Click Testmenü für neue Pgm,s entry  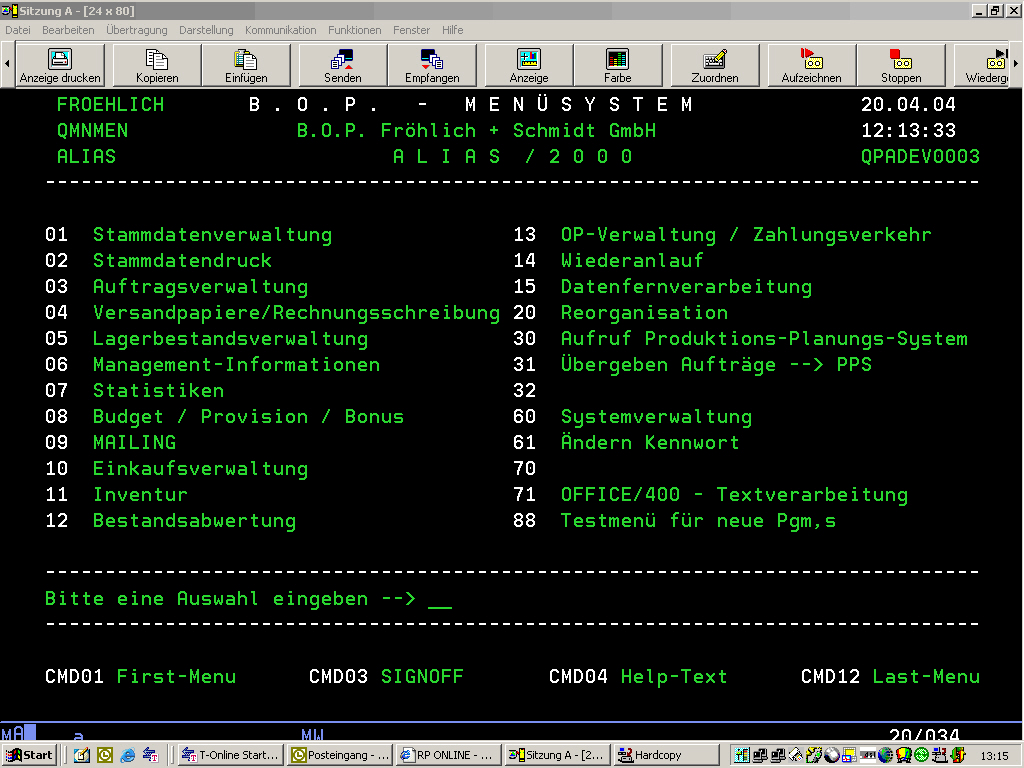[x=698, y=520]
